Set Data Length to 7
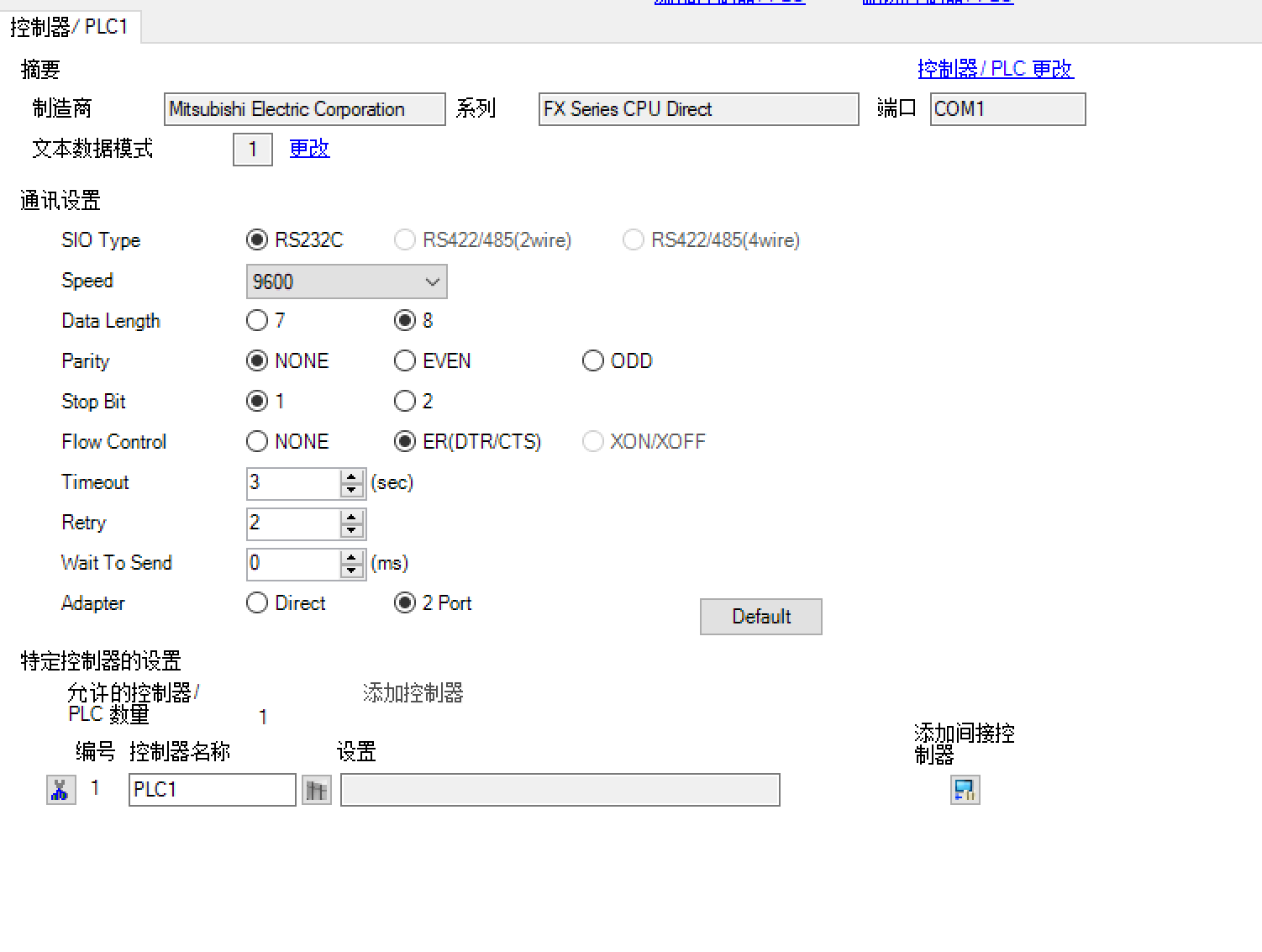The image size is (1262, 952). pos(257,321)
